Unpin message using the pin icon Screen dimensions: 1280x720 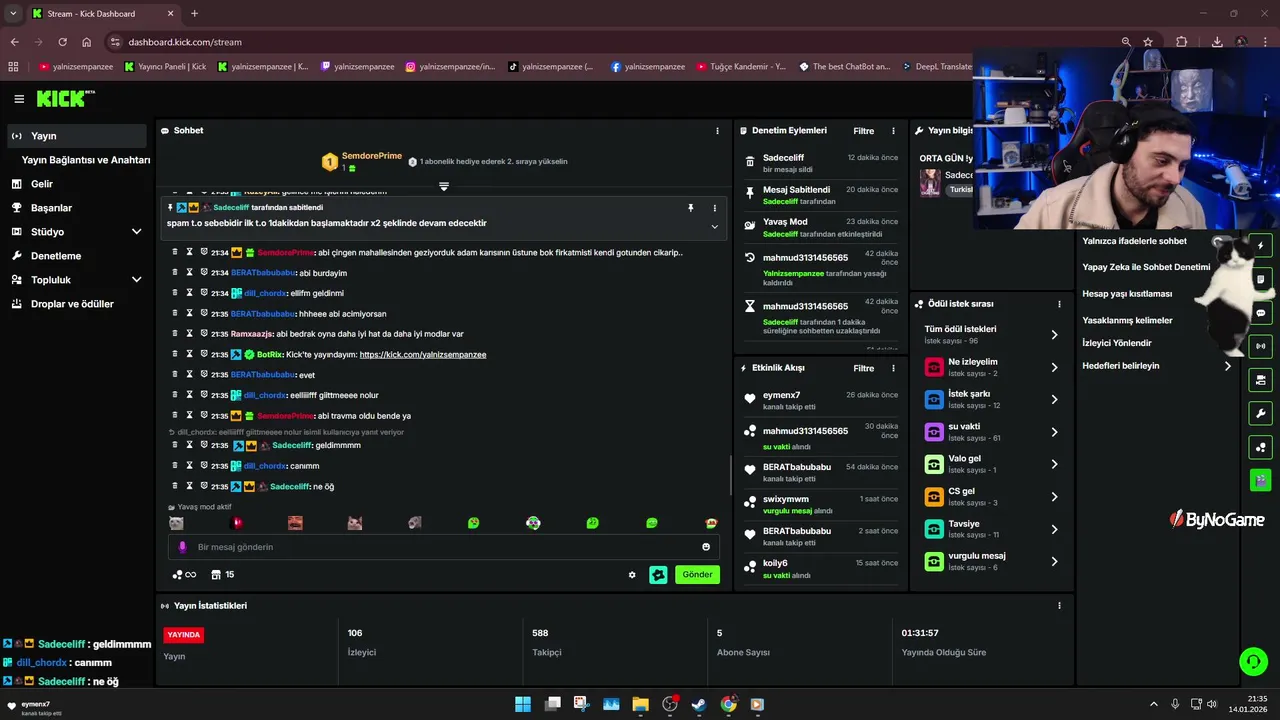(690, 208)
